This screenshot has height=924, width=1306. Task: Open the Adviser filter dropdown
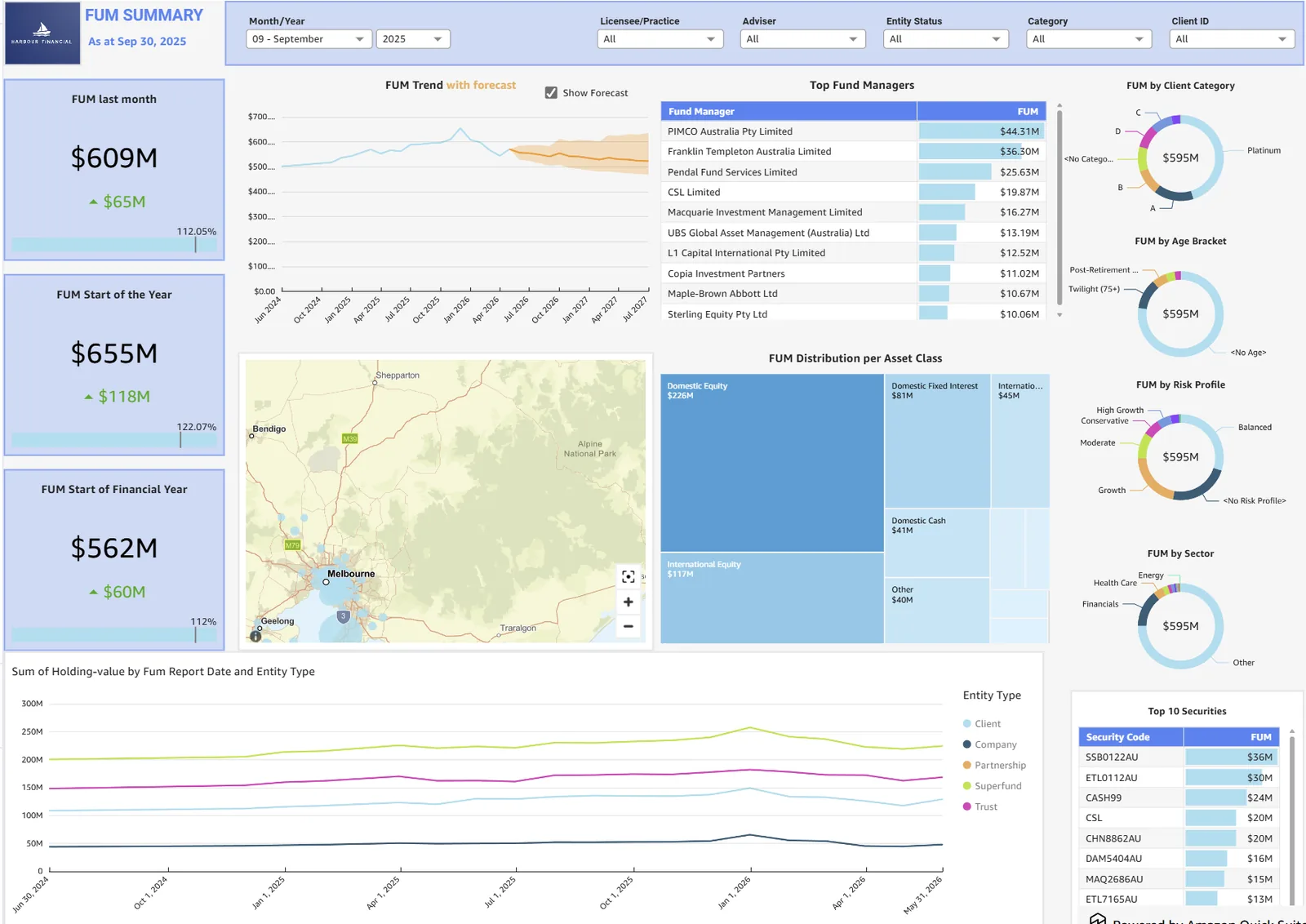(x=803, y=39)
